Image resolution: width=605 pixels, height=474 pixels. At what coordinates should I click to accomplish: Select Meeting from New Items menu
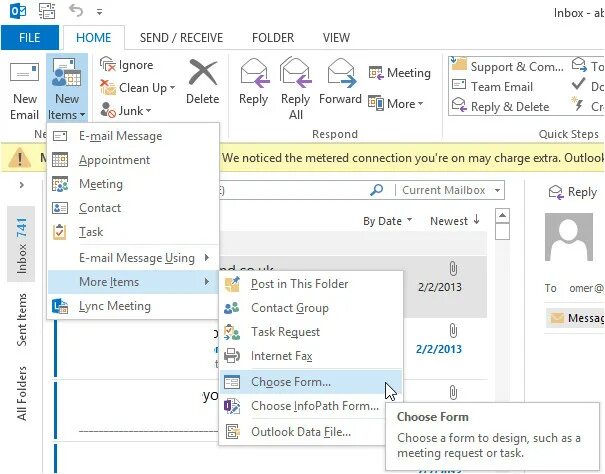(x=133, y=184)
